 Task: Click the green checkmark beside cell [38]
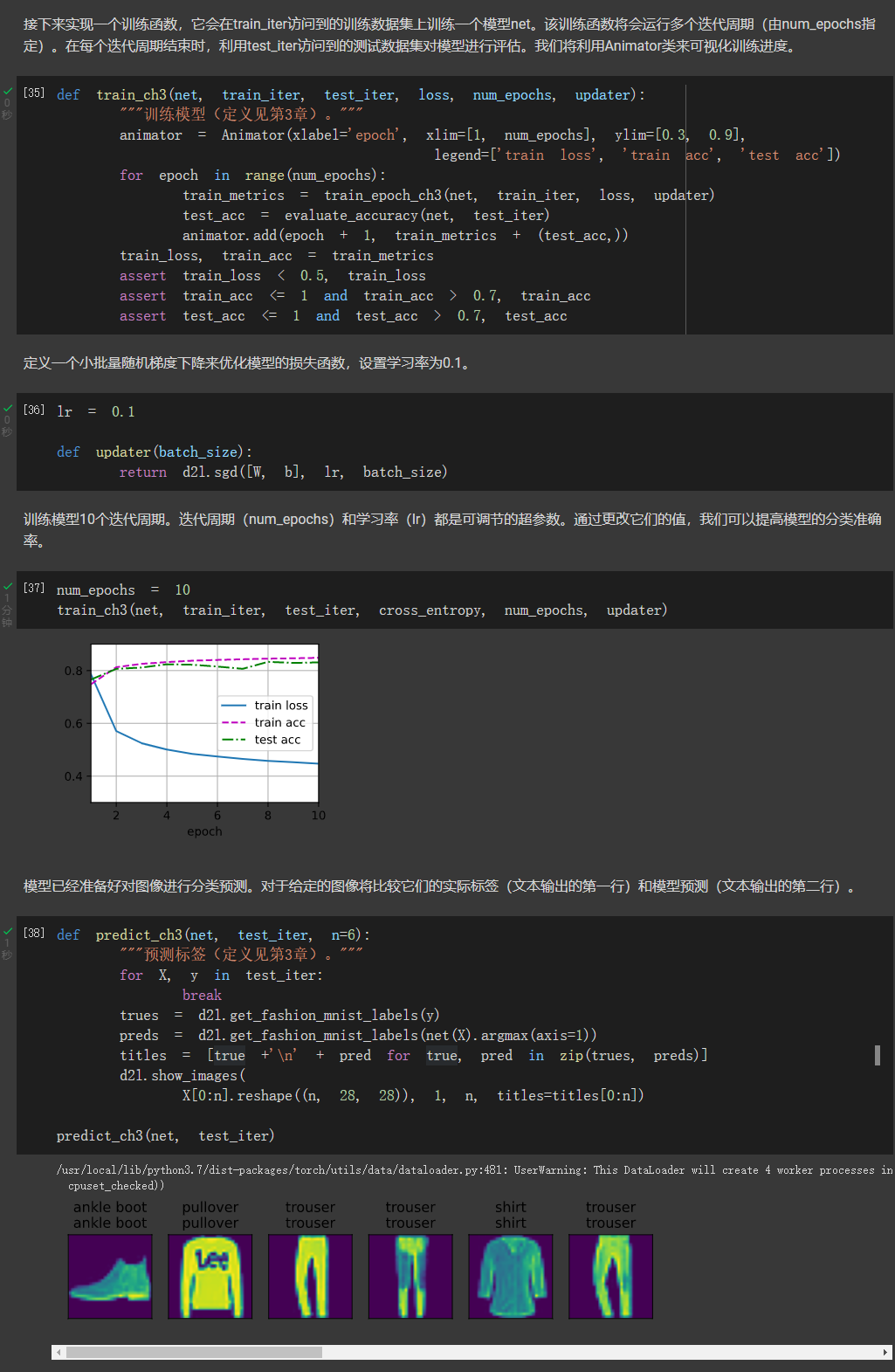pos(8,931)
